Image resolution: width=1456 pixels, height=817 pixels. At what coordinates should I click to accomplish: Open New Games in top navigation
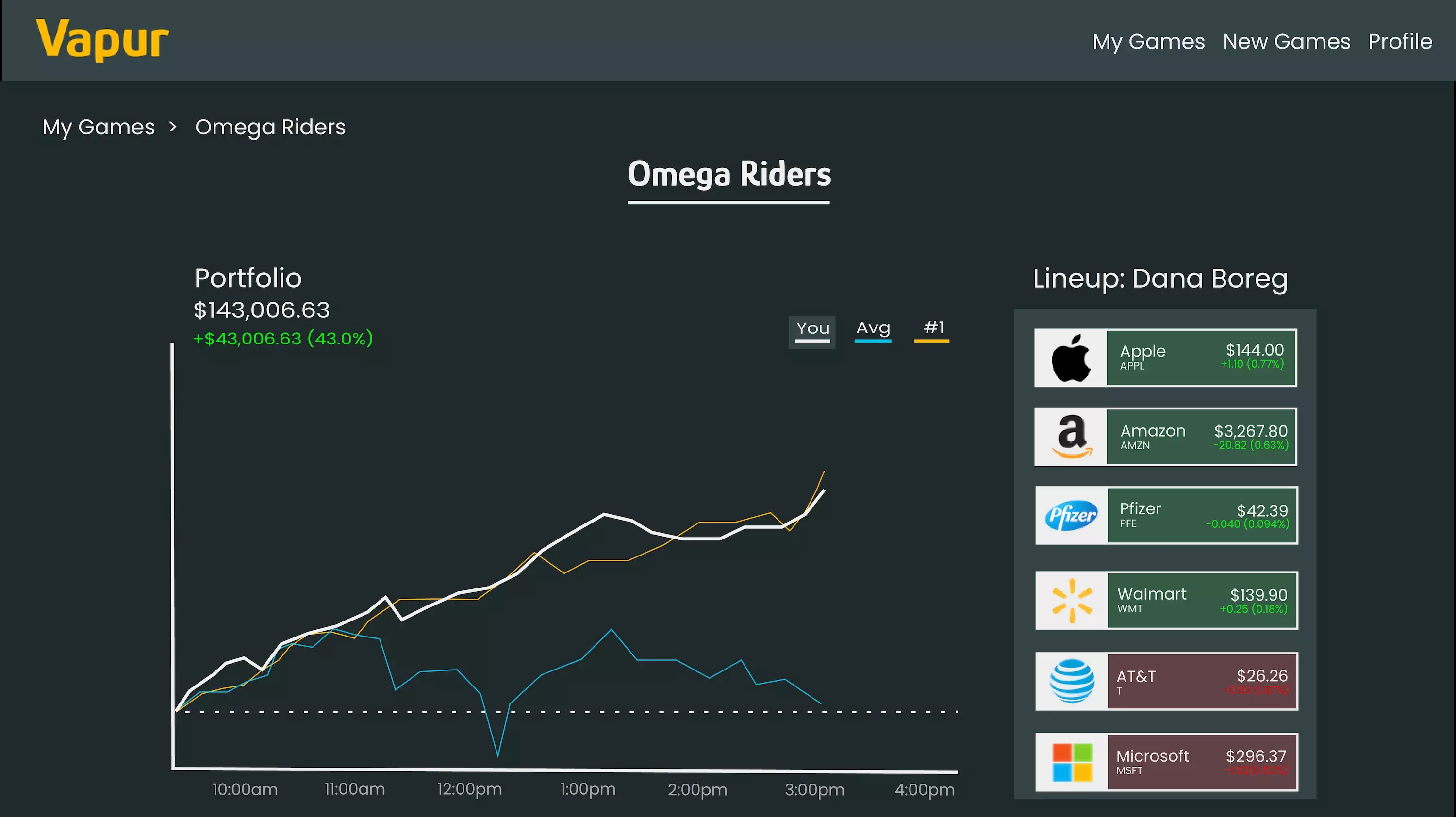(x=1286, y=42)
